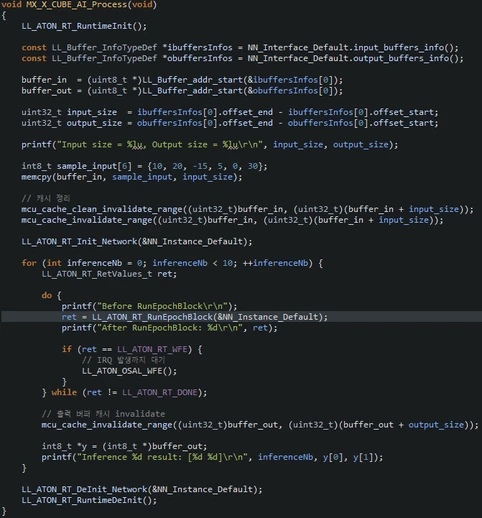Click the LL_ATON_RT_DONE constant
The width and height of the screenshot is (482, 518).
(x=159, y=392)
